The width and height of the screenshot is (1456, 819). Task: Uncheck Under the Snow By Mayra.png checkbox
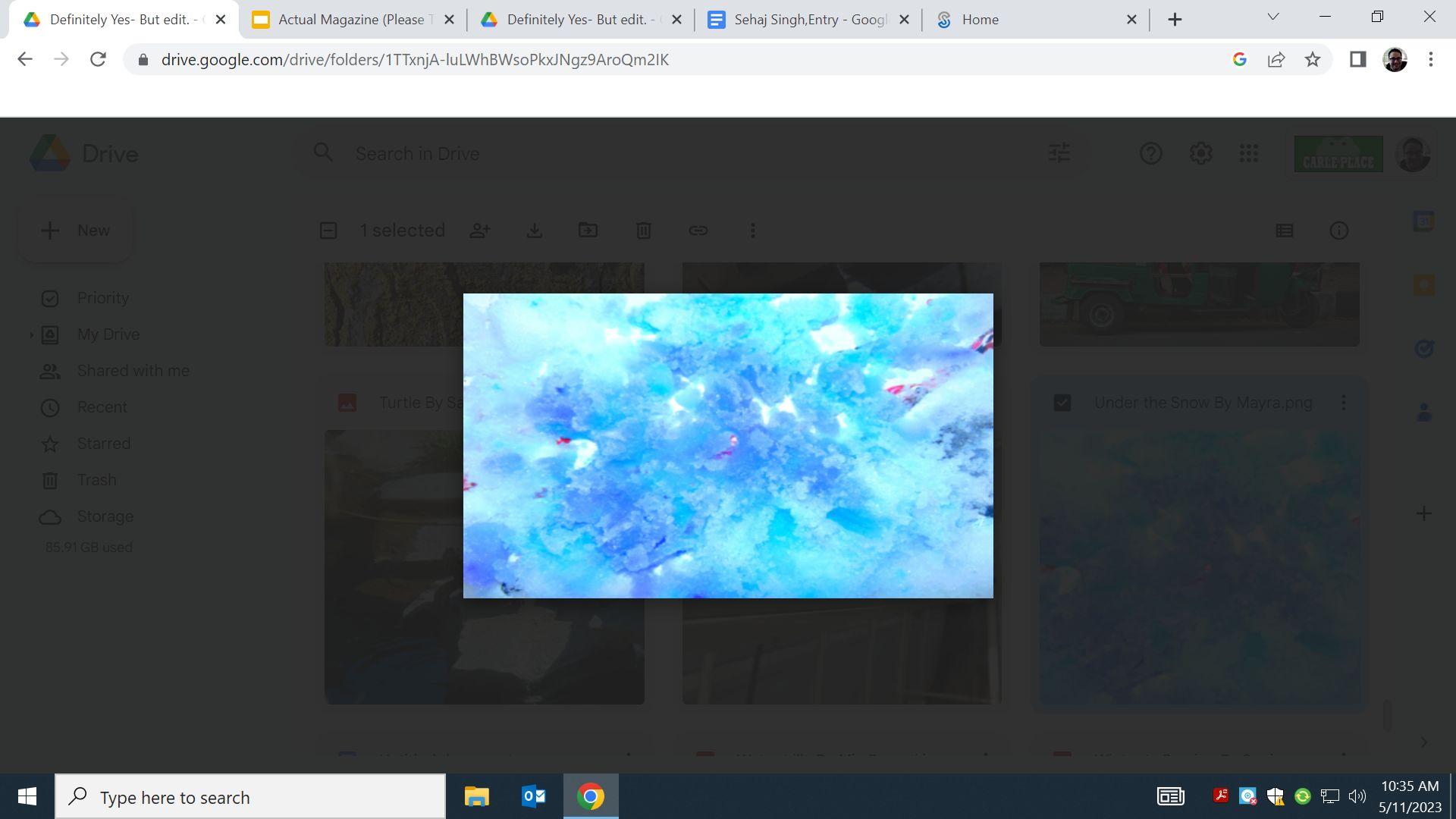pyautogui.click(x=1062, y=403)
